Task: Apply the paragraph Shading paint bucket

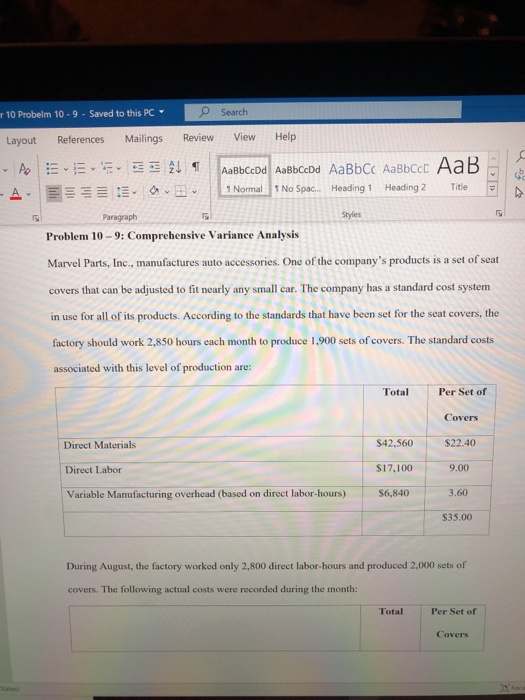Action: coord(154,192)
